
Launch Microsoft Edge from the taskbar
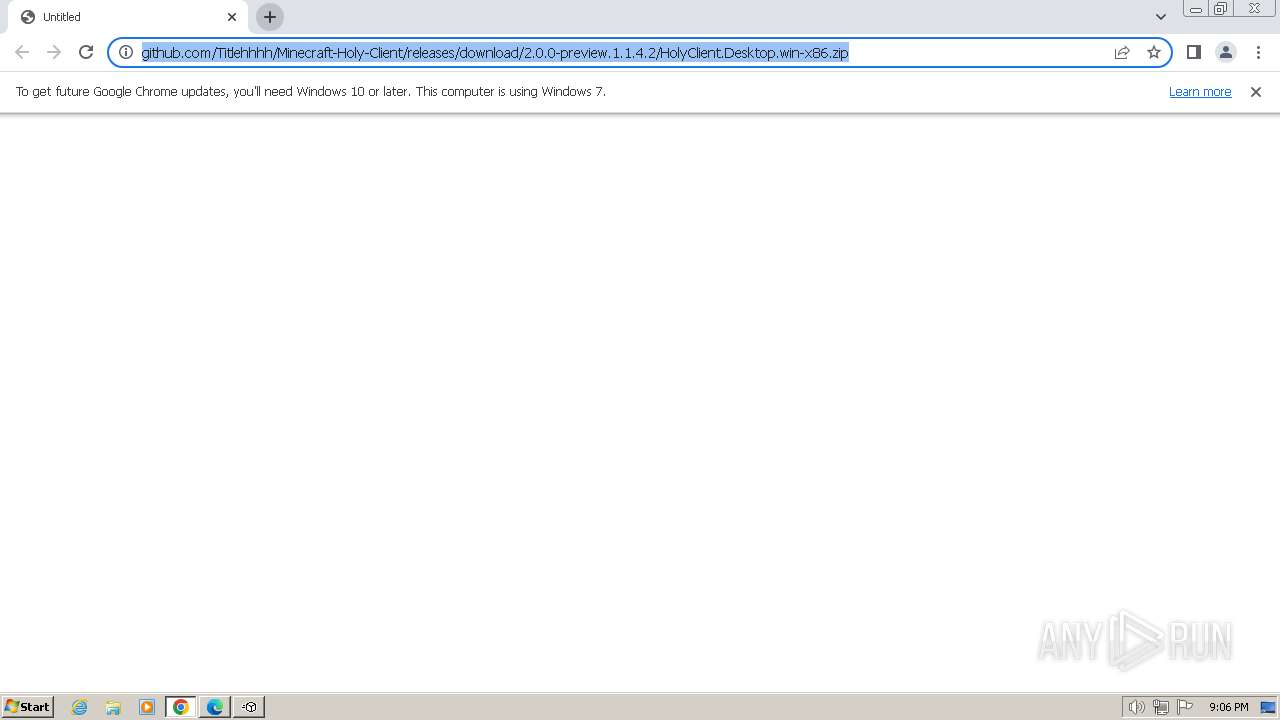point(215,707)
